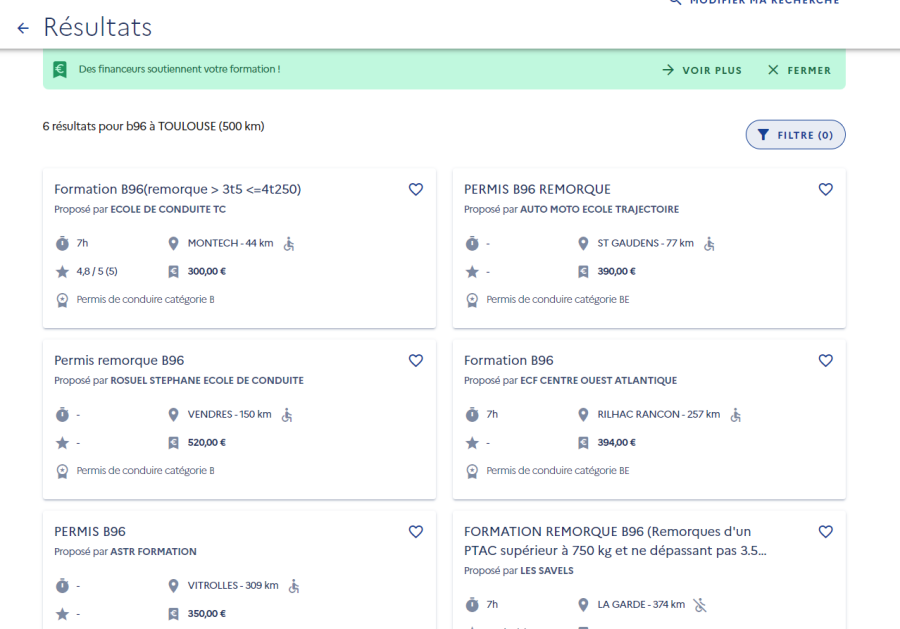900x629 pixels.
Task: Click the stopwatch icon in ECF CENTRE OUEST ATLANTIQUE card
Action: point(472,414)
